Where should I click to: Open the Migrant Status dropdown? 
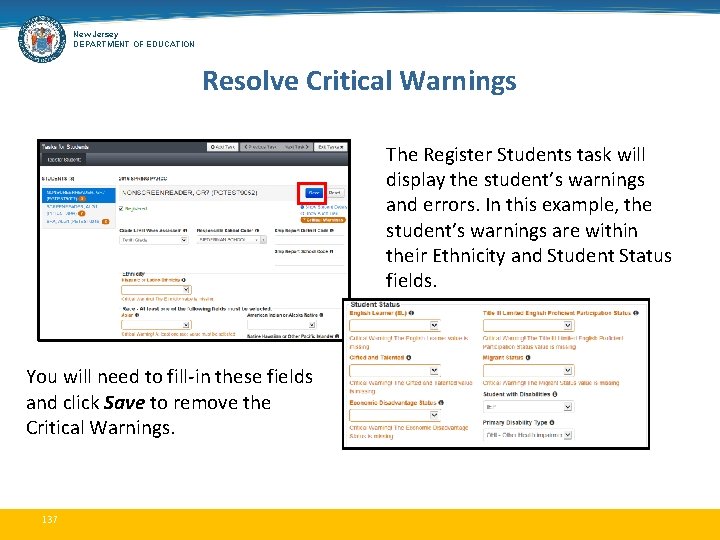[529, 371]
